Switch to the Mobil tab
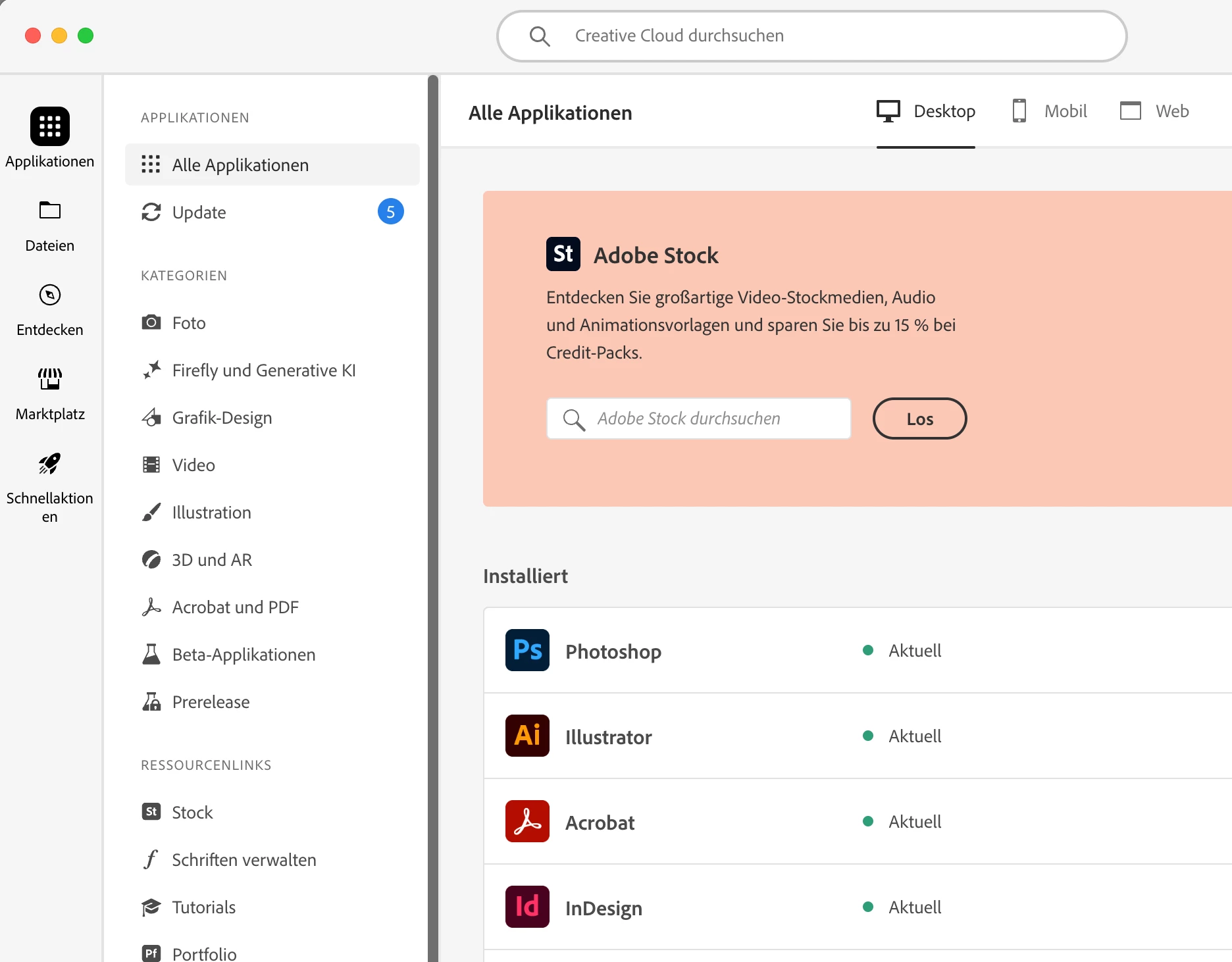The width and height of the screenshot is (1232, 962). [1050, 111]
